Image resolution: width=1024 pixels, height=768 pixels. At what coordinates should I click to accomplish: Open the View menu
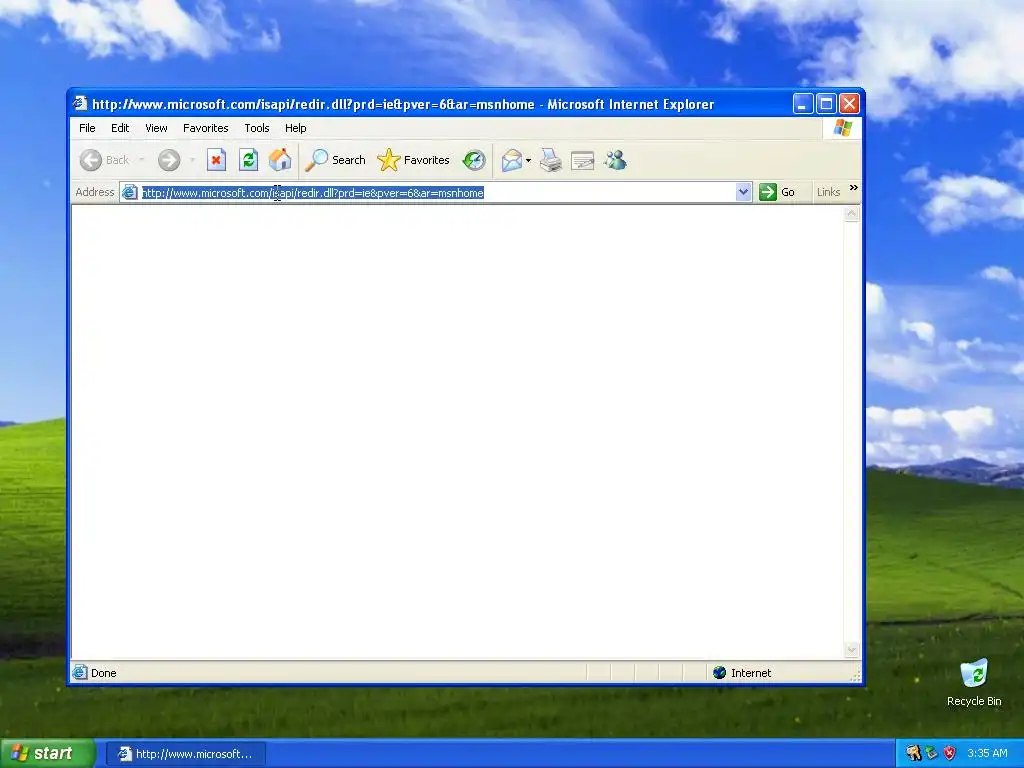pos(156,128)
